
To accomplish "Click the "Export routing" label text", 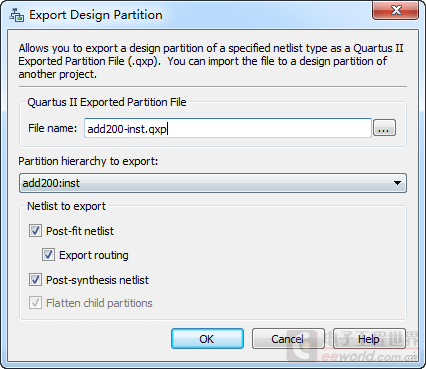I will pyautogui.click(x=94, y=255).
